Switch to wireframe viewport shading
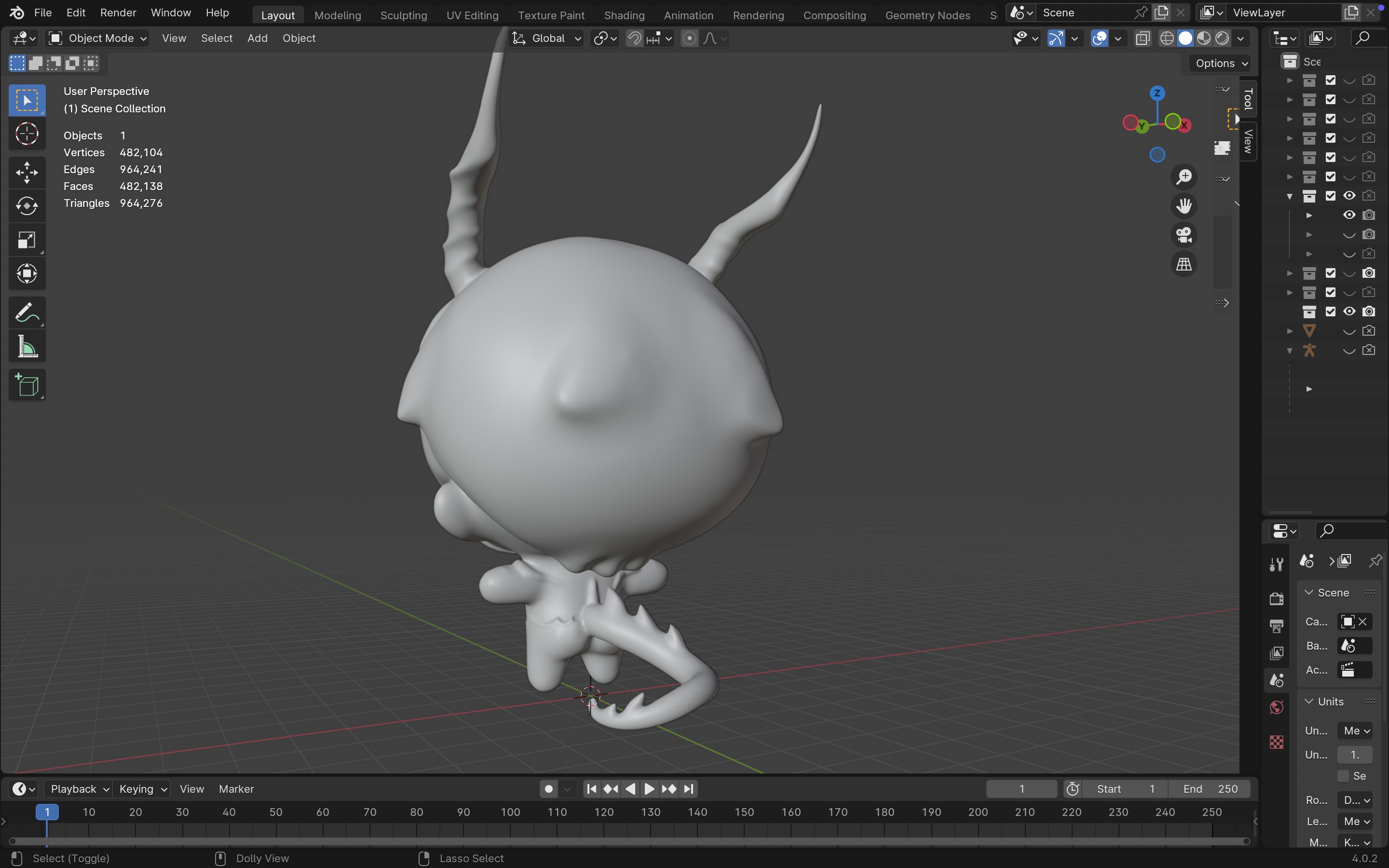 click(x=1167, y=39)
